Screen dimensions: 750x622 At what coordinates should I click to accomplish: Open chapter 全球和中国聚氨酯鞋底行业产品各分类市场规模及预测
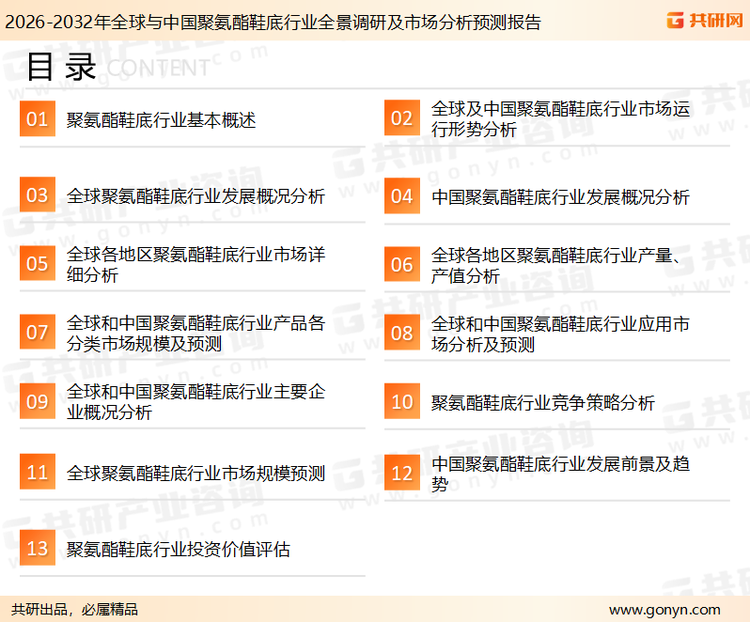[196, 333]
